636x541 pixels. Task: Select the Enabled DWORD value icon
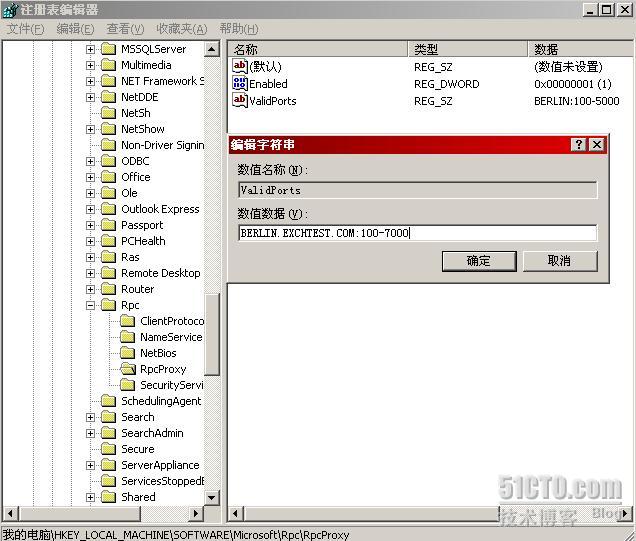coord(240,83)
